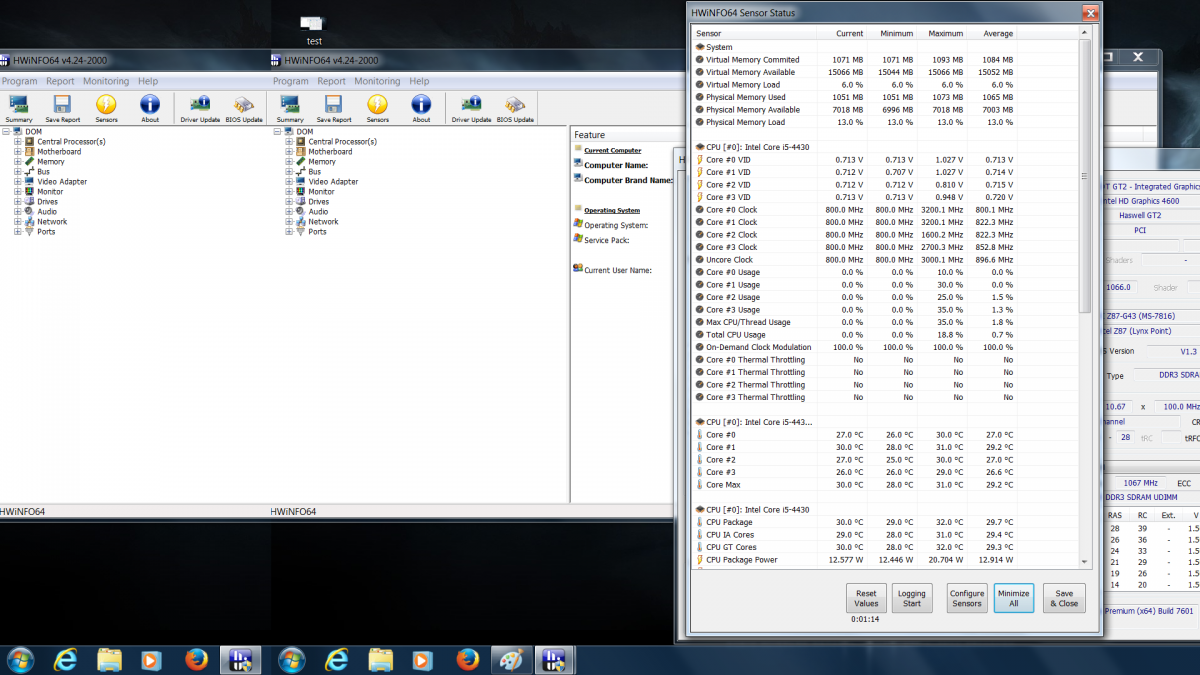Screen dimensions: 1200x675
Task: Open Configure Sensors
Action: click(x=967, y=598)
